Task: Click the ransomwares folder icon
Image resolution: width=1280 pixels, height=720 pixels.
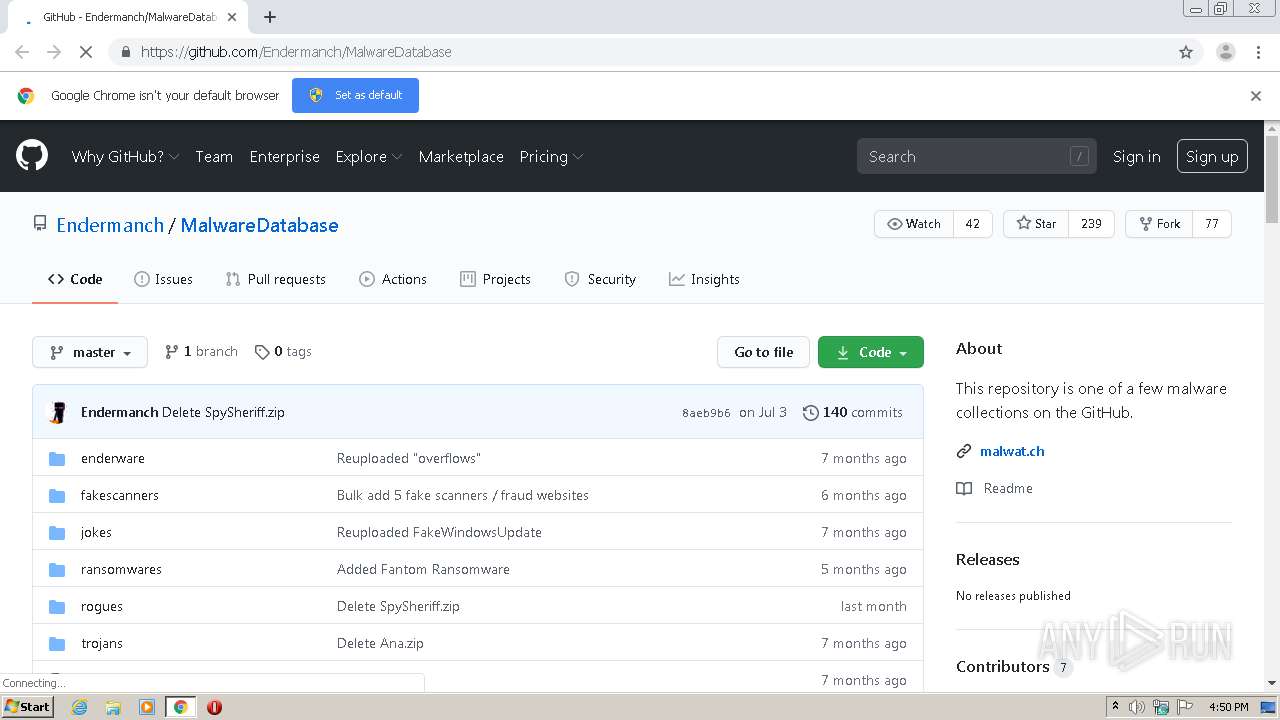Action: (x=57, y=569)
